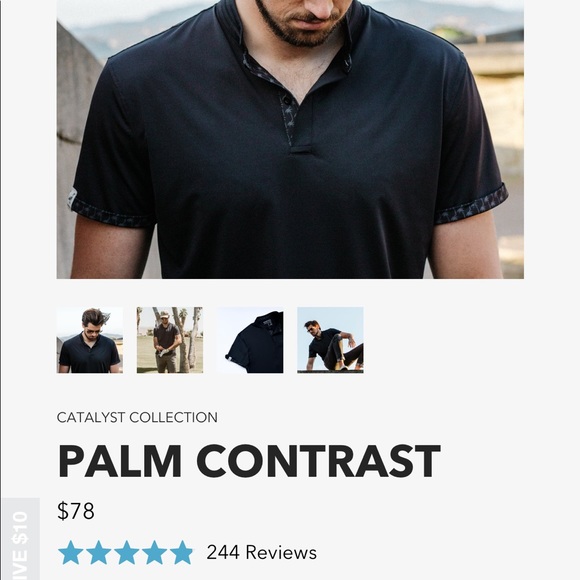The width and height of the screenshot is (580, 580).
Task: Click the polo placket button in main photo
Action: coord(286,100)
